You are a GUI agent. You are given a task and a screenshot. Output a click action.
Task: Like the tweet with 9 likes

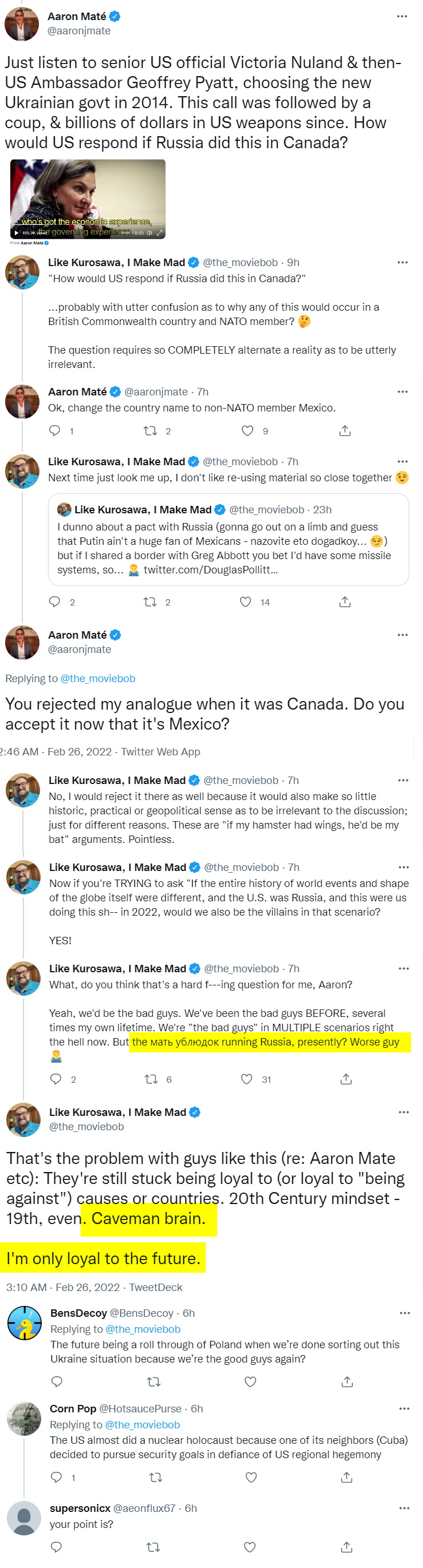coord(248,431)
